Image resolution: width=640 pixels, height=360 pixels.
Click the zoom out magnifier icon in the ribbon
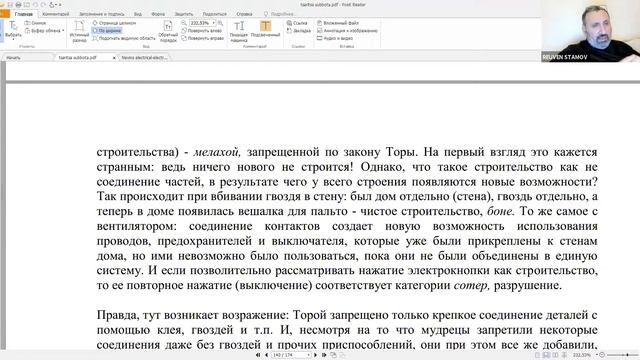tap(184, 23)
